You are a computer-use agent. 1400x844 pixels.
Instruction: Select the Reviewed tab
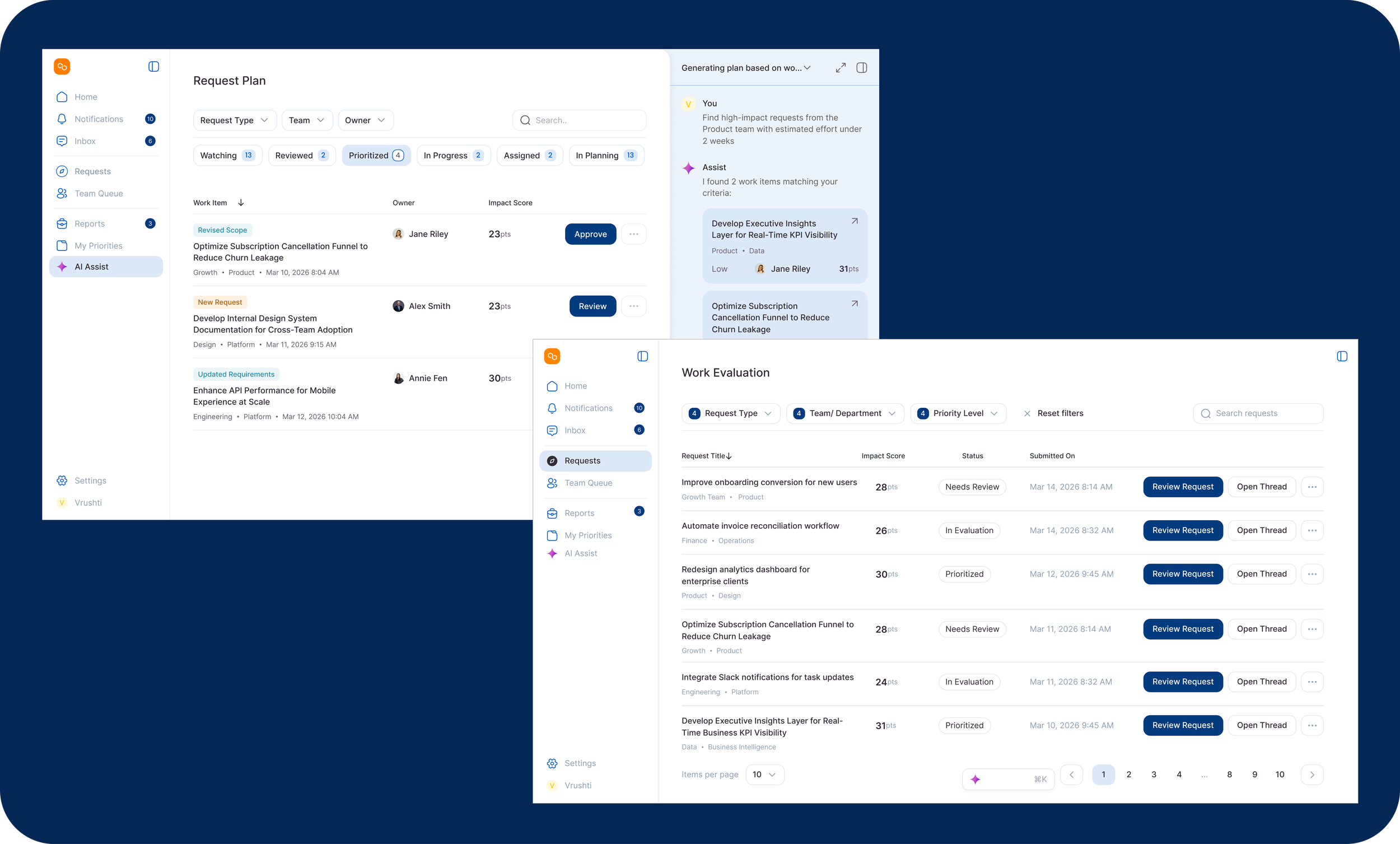pos(302,156)
